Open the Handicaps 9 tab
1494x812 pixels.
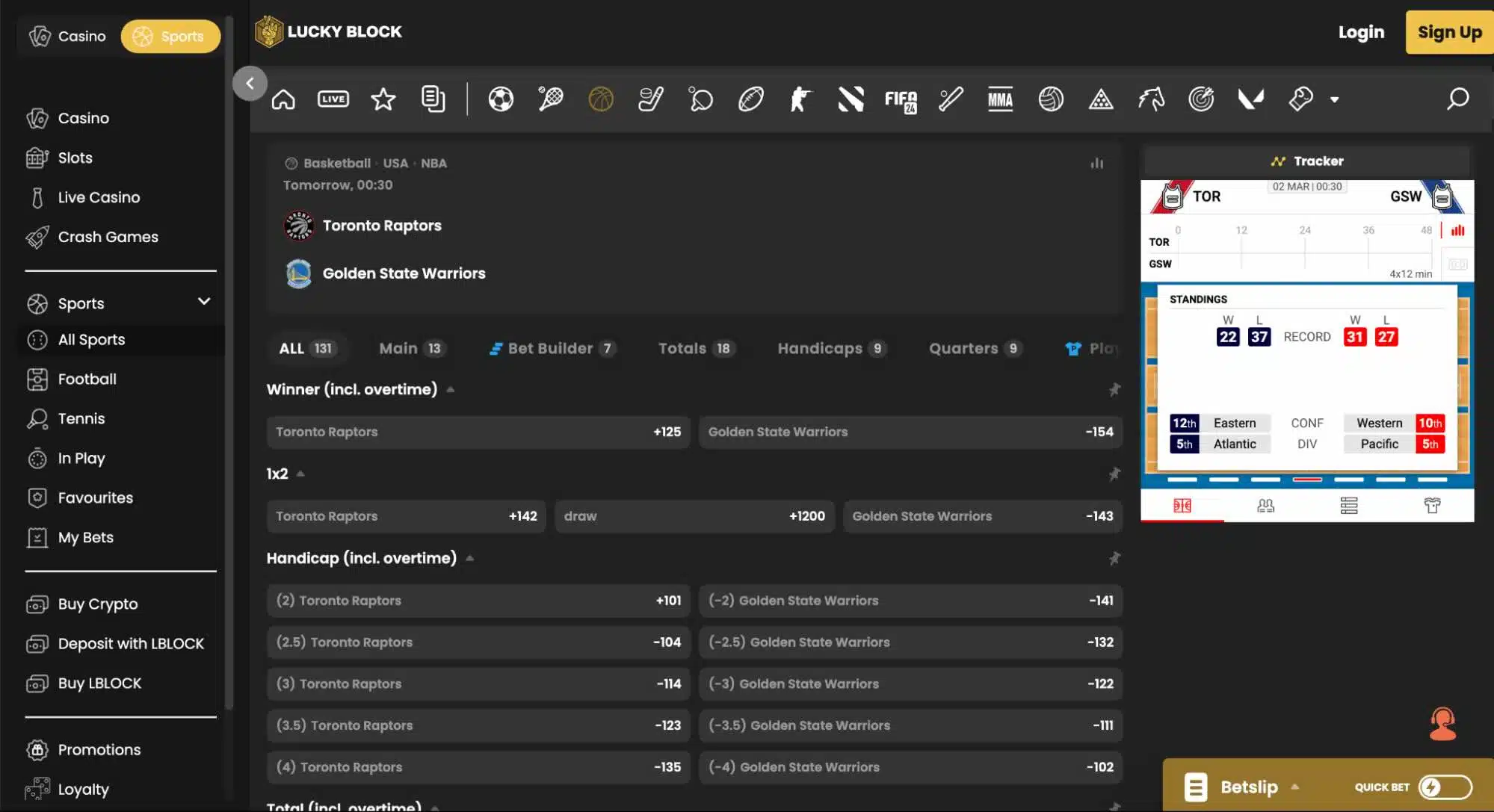[832, 348]
